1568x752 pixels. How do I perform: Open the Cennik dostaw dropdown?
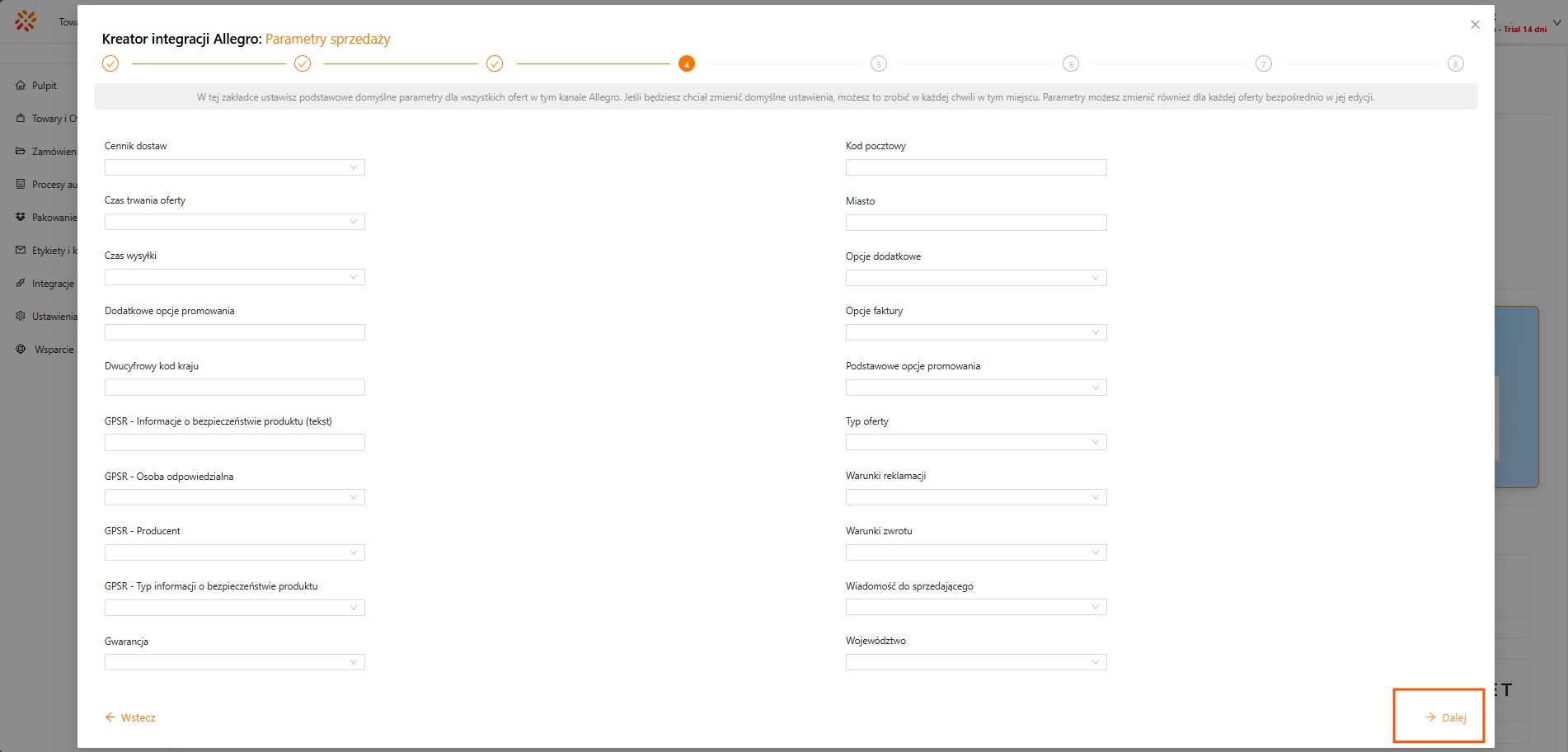click(x=234, y=167)
